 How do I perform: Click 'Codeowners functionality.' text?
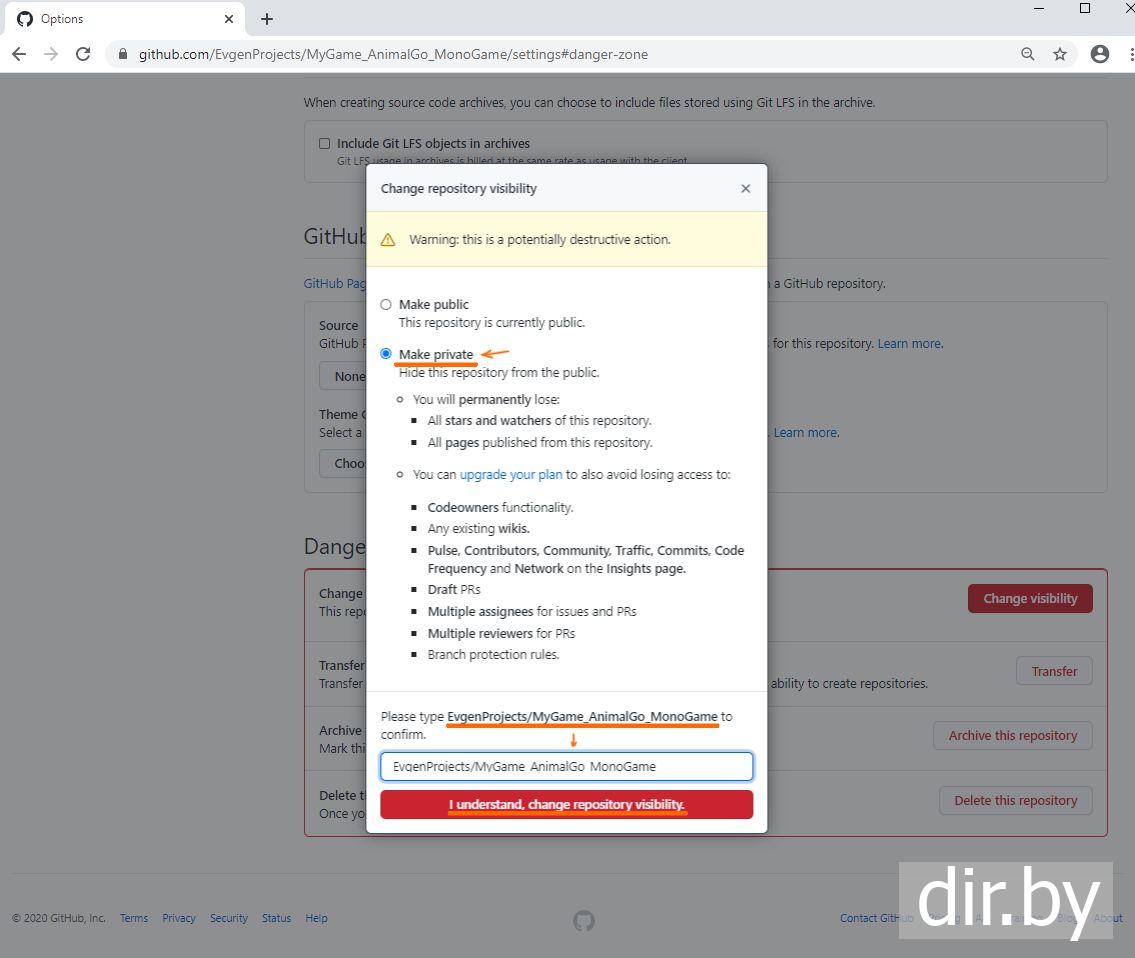pyautogui.click(x=500, y=508)
